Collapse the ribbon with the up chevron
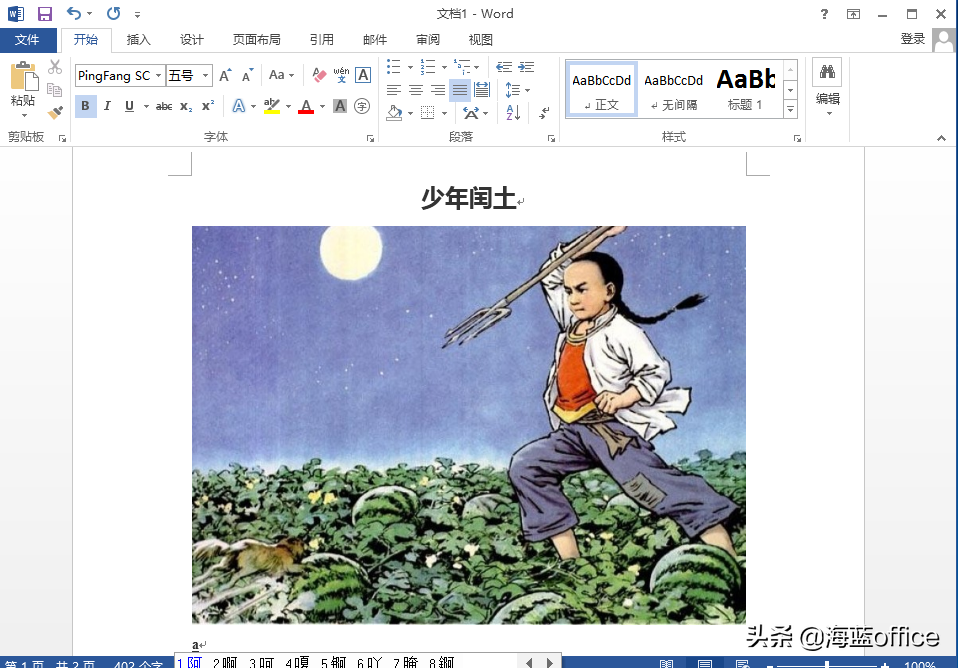The image size is (958, 668). pyautogui.click(x=942, y=138)
